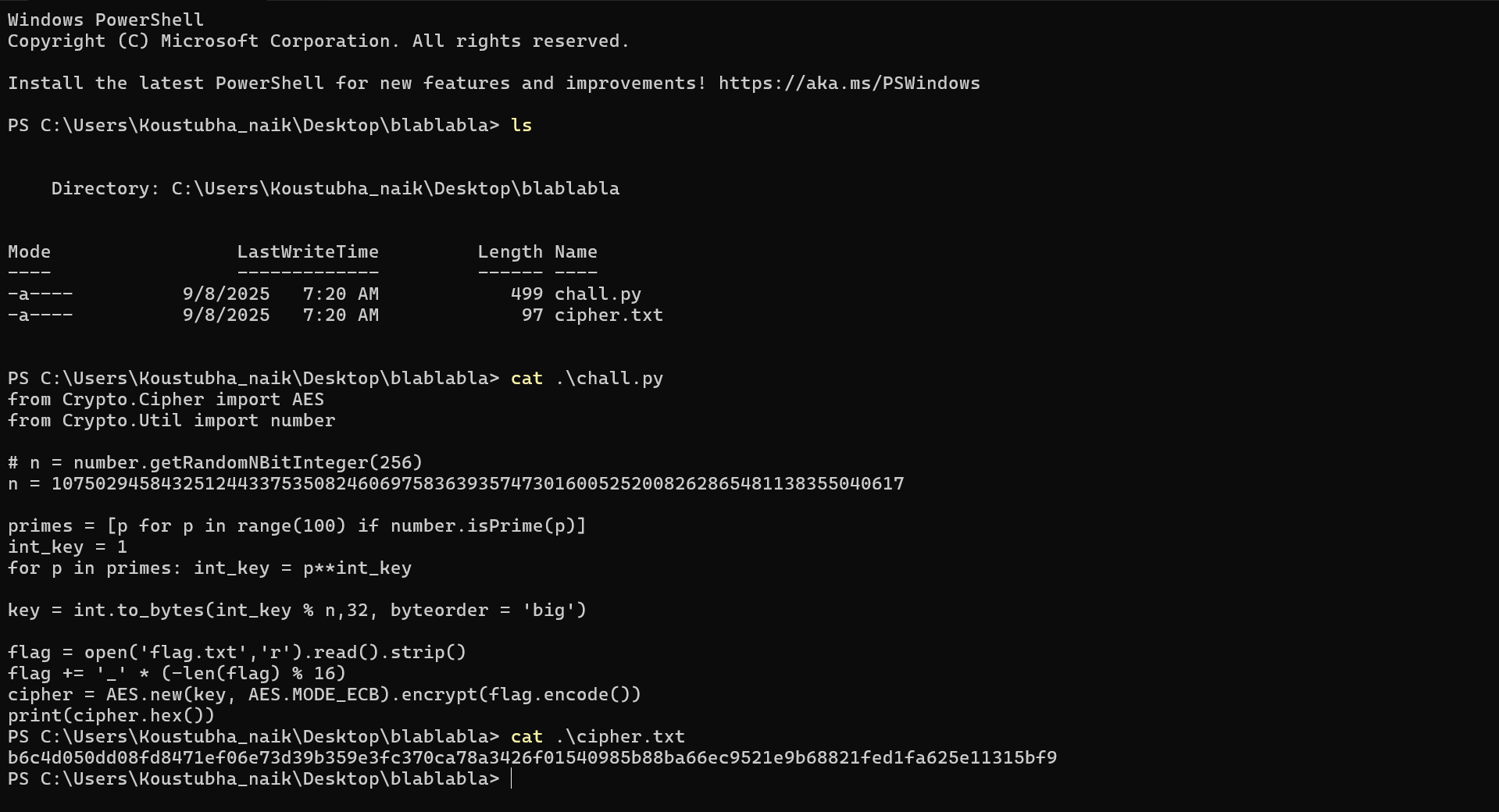The image size is (1499, 812).
Task: Click the 'Directory:' path line
Action: [x=335, y=189]
